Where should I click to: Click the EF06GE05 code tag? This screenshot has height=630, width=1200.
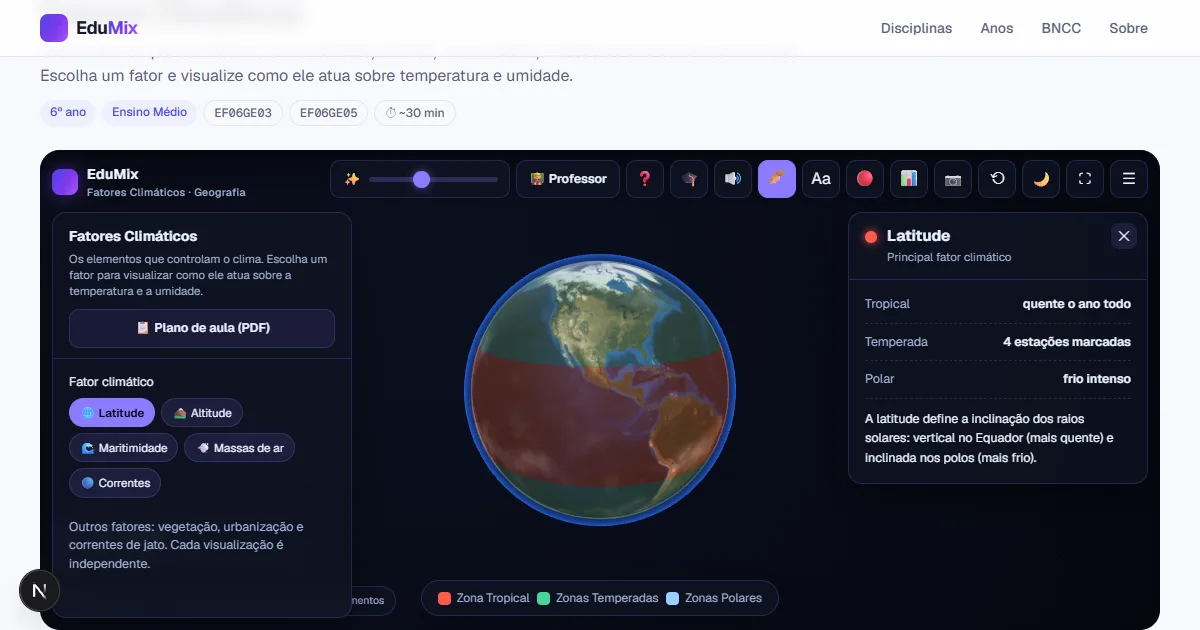click(x=328, y=113)
